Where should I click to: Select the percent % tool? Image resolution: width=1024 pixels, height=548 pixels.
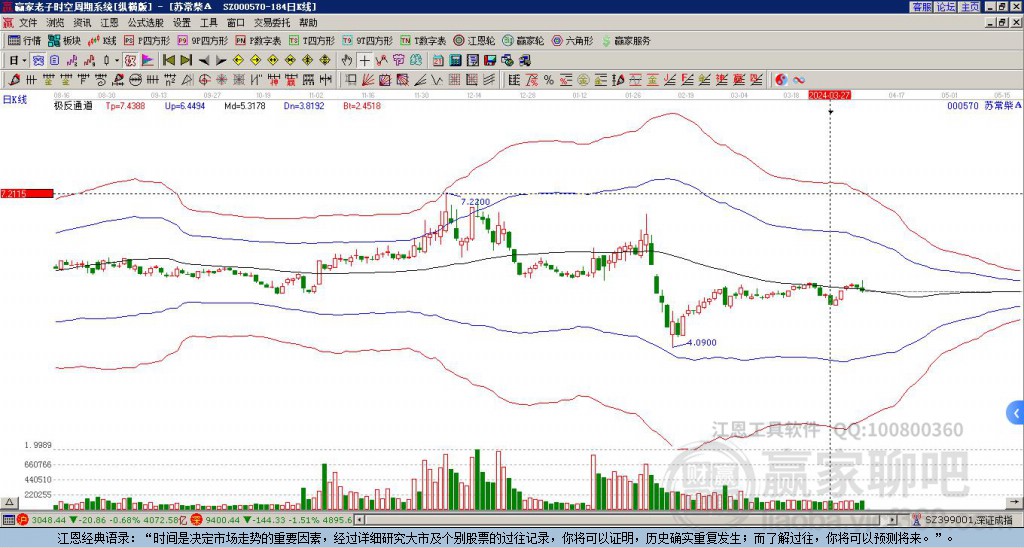click(x=549, y=80)
